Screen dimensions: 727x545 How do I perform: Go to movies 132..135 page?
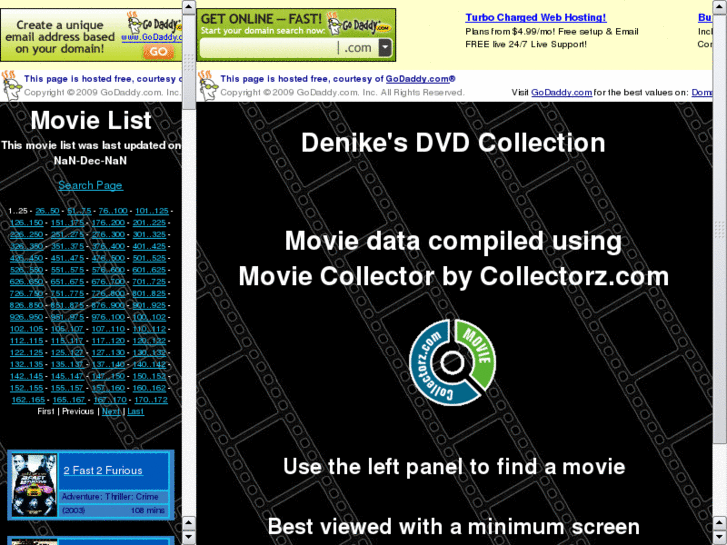coord(26,365)
